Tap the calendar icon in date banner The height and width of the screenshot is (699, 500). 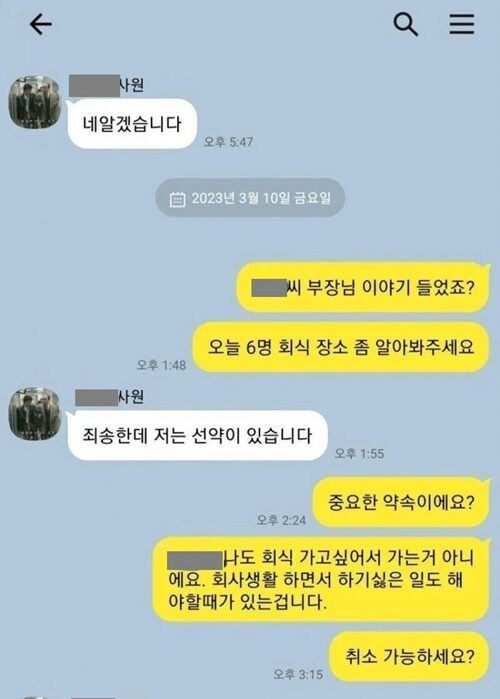177,199
